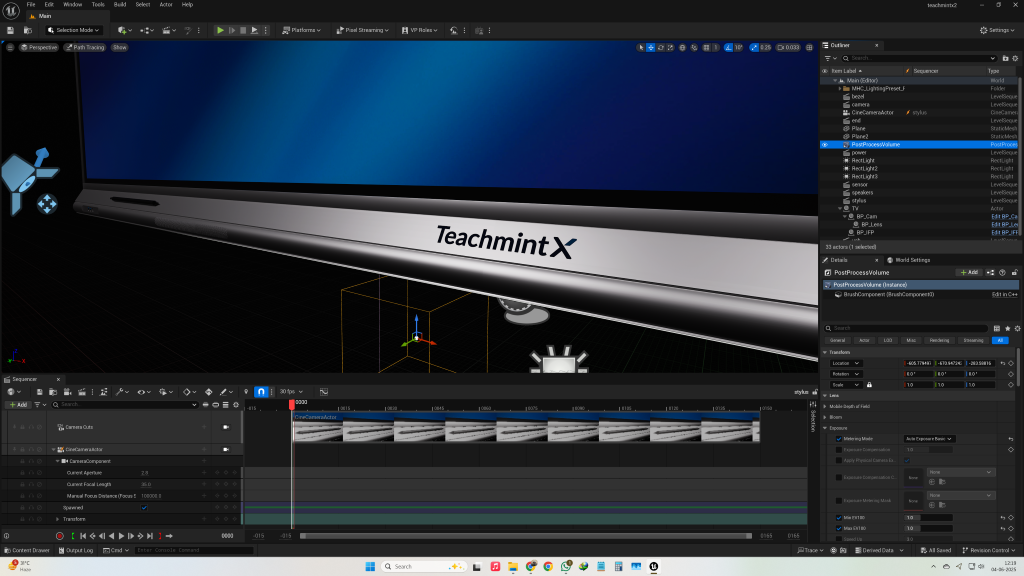Open the Metering Mode Auto Exposure Basic dropdown
Screen dimensions: 1024x576
point(929,439)
